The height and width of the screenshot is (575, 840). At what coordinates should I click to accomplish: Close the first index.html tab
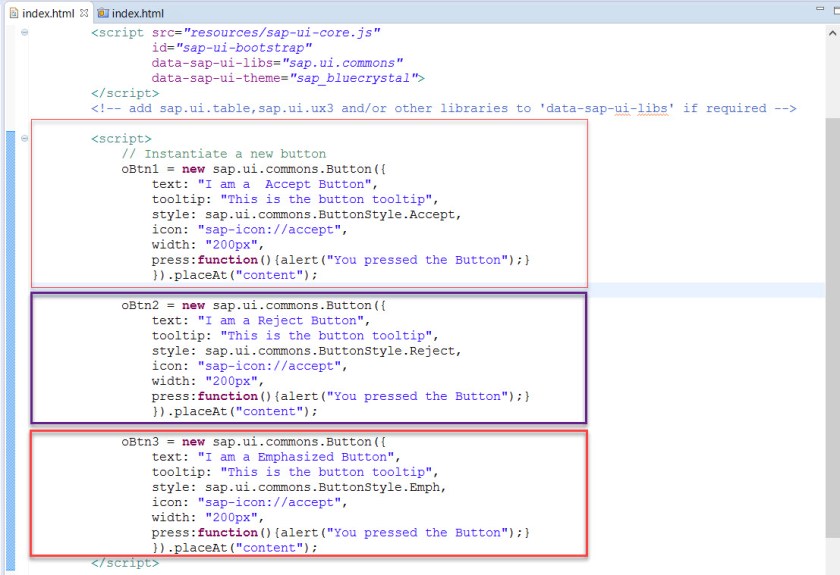click(x=84, y=13)
